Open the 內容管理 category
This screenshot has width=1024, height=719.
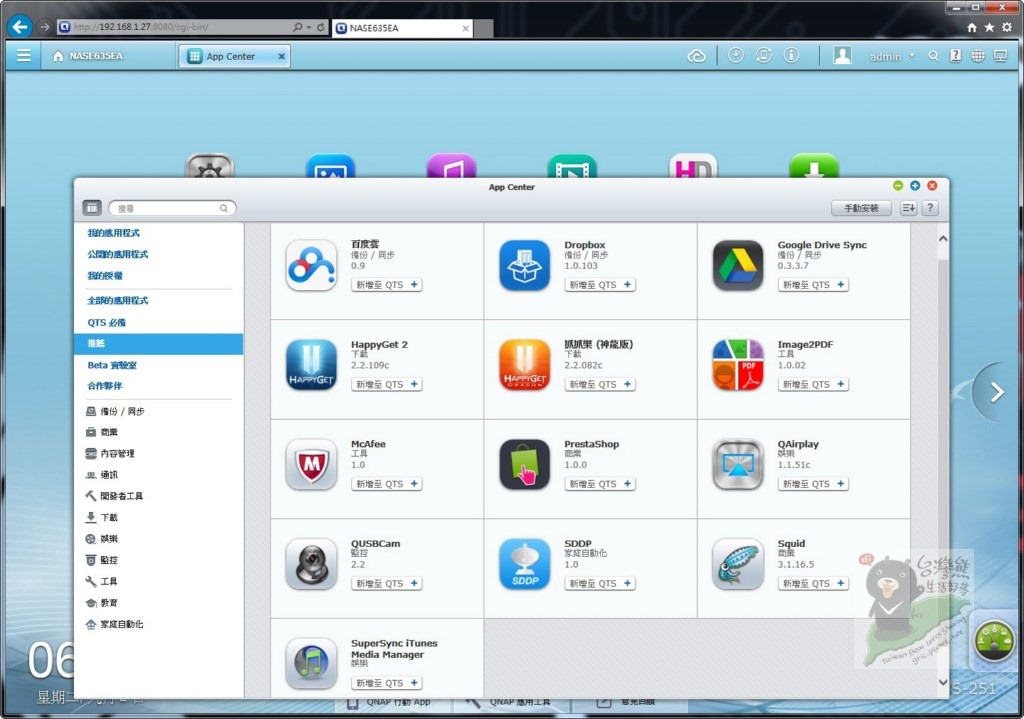(x=110, y=453)
